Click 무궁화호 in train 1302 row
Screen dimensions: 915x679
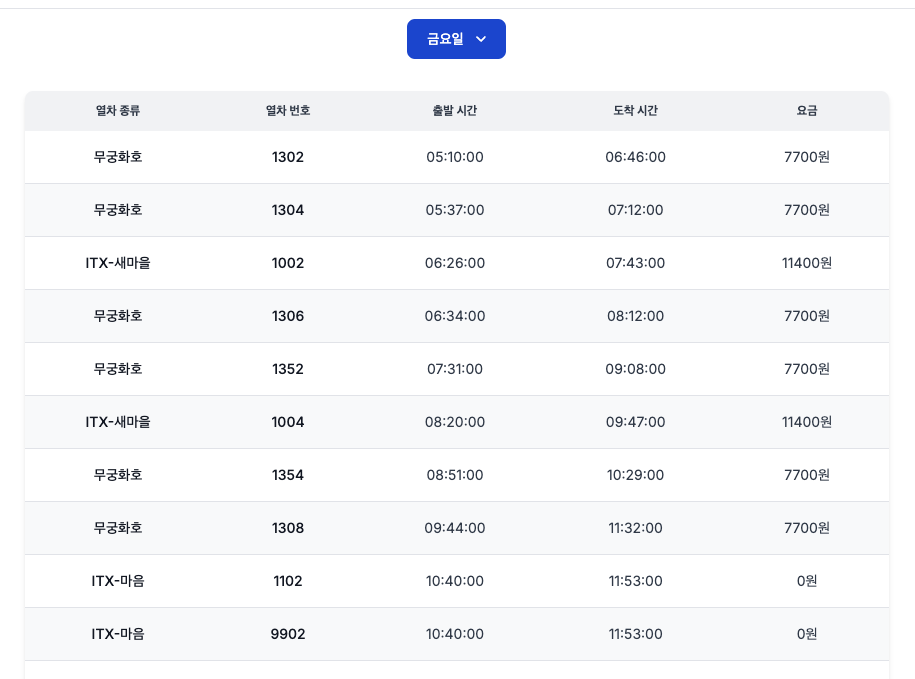pos(118,157)
